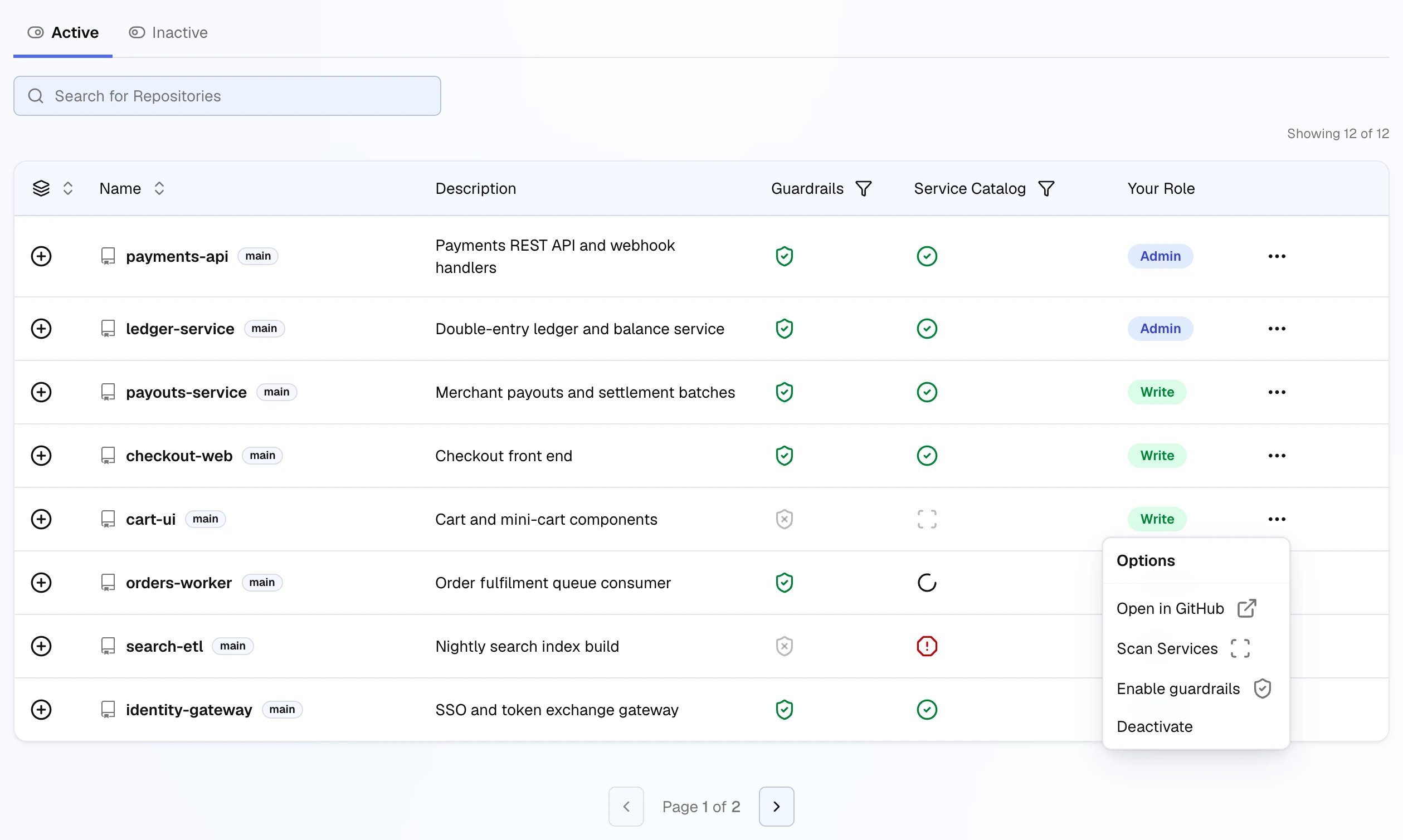
Task: Choose Enable guardrails option
Action: [1195, 688]
